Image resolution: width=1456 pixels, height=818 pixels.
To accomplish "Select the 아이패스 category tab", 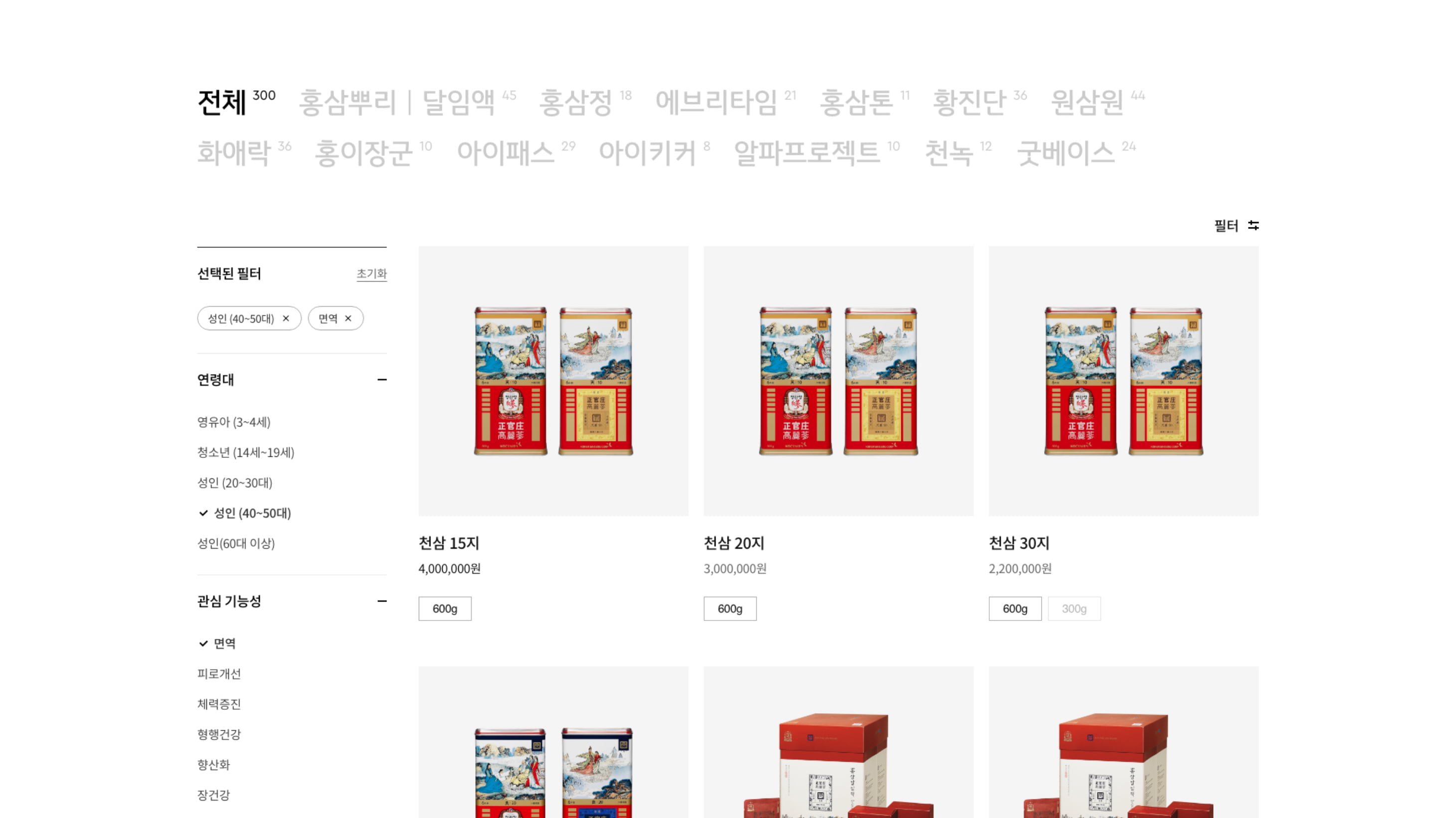I will 505,153.
